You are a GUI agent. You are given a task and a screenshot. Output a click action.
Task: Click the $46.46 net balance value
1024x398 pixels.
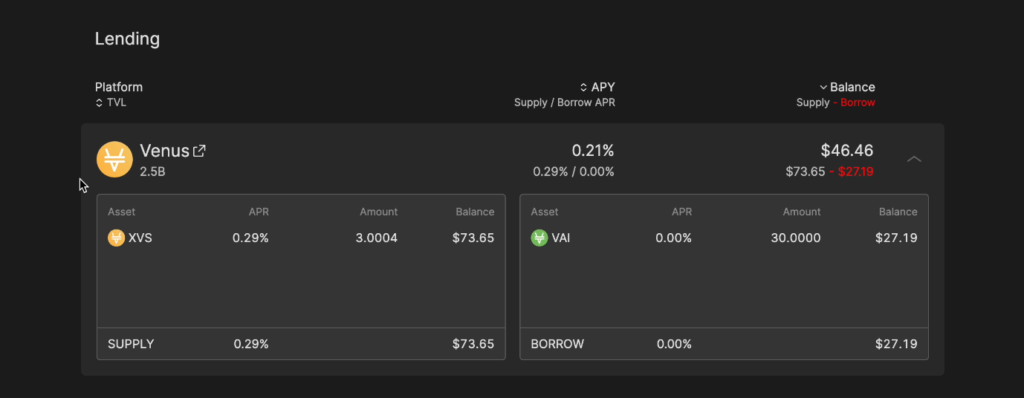847,150
